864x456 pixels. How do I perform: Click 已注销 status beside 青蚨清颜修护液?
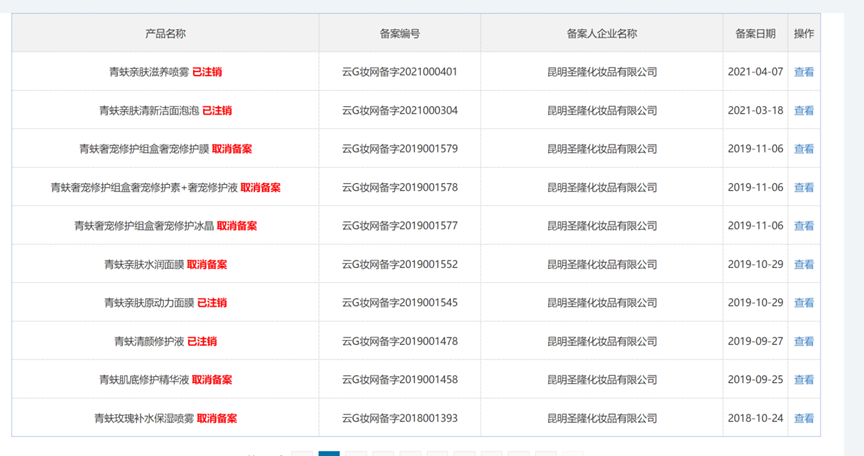point(202,341)
